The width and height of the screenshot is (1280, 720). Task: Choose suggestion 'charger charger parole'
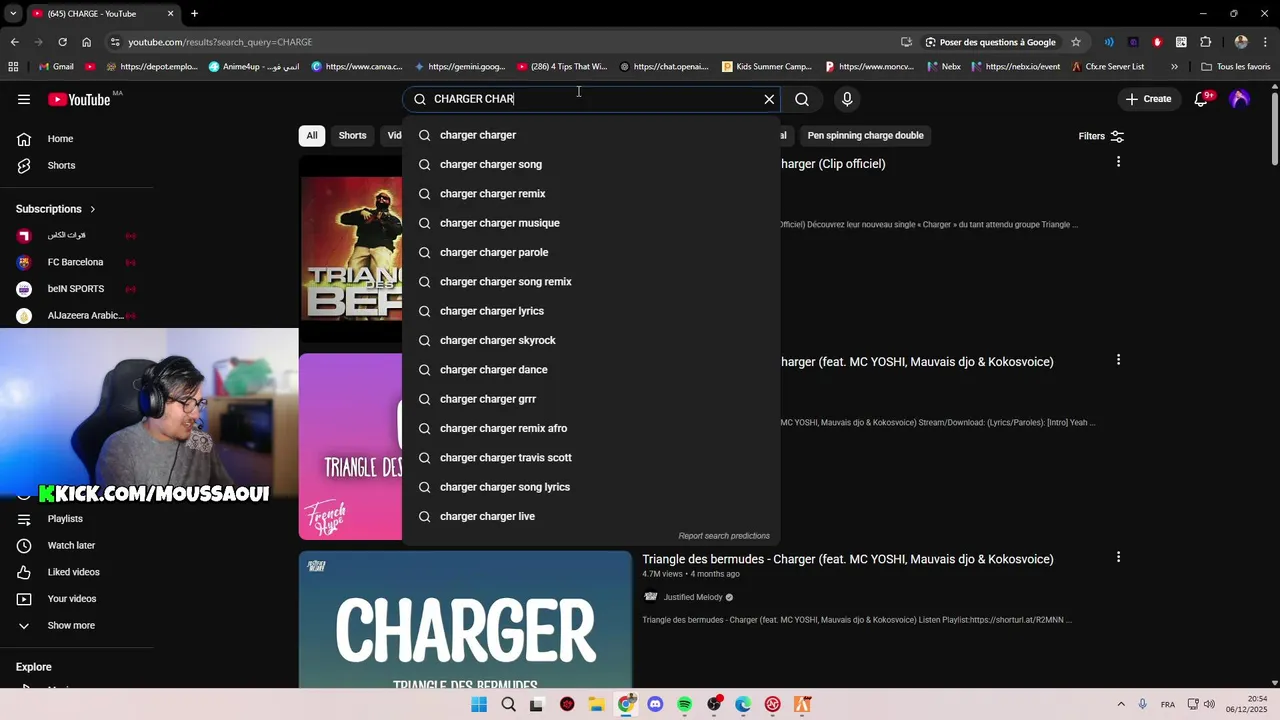click(591, 252)
